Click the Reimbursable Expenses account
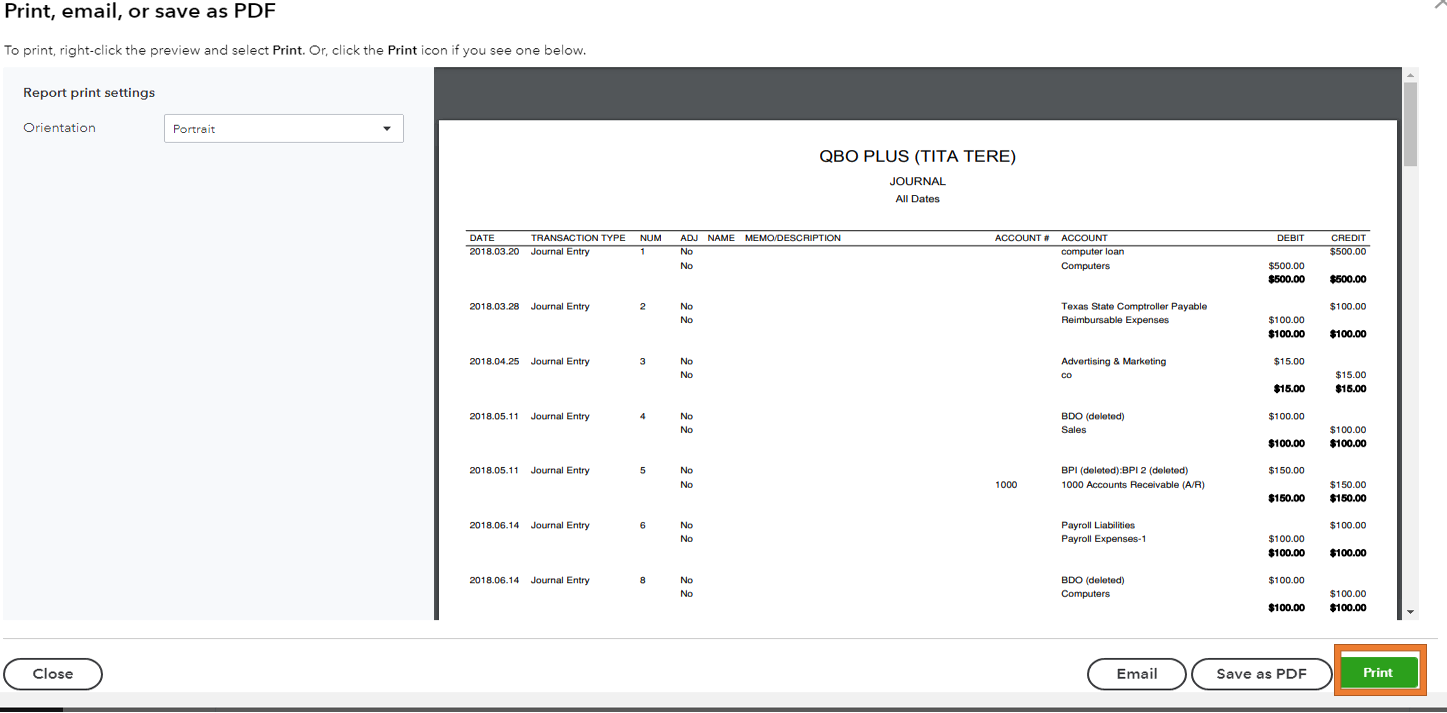 [1115, 320]
